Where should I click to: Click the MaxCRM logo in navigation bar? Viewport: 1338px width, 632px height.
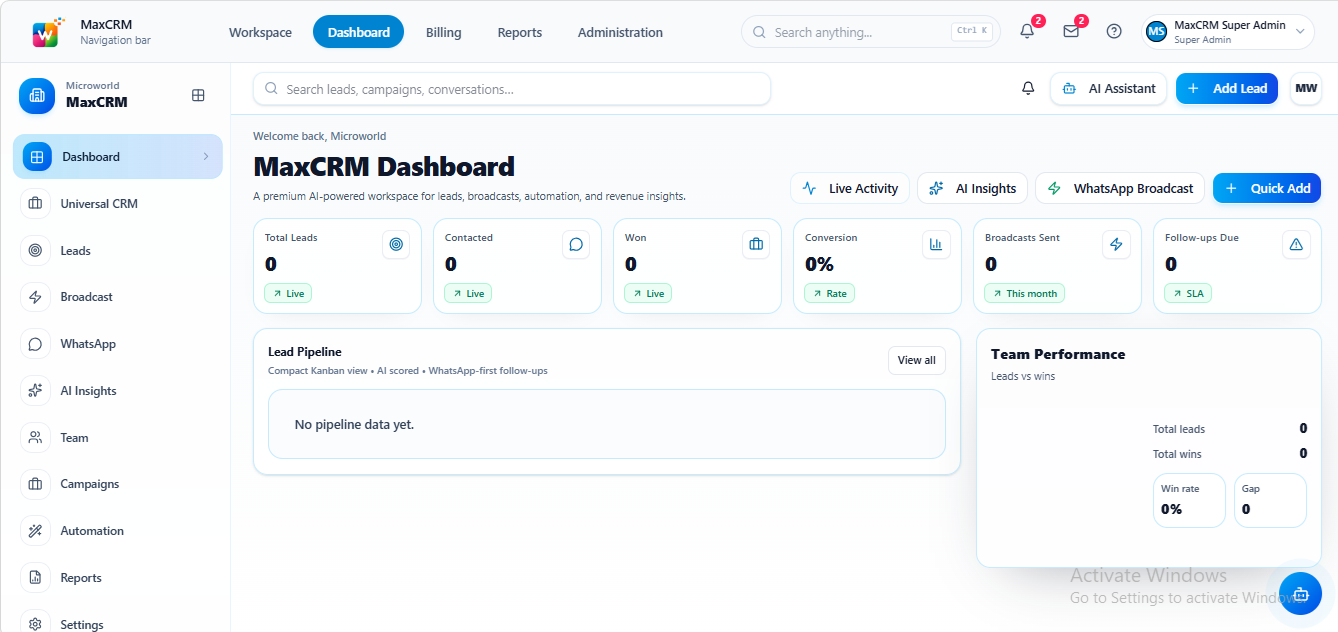pyautogui.click(x=49, y=32)
